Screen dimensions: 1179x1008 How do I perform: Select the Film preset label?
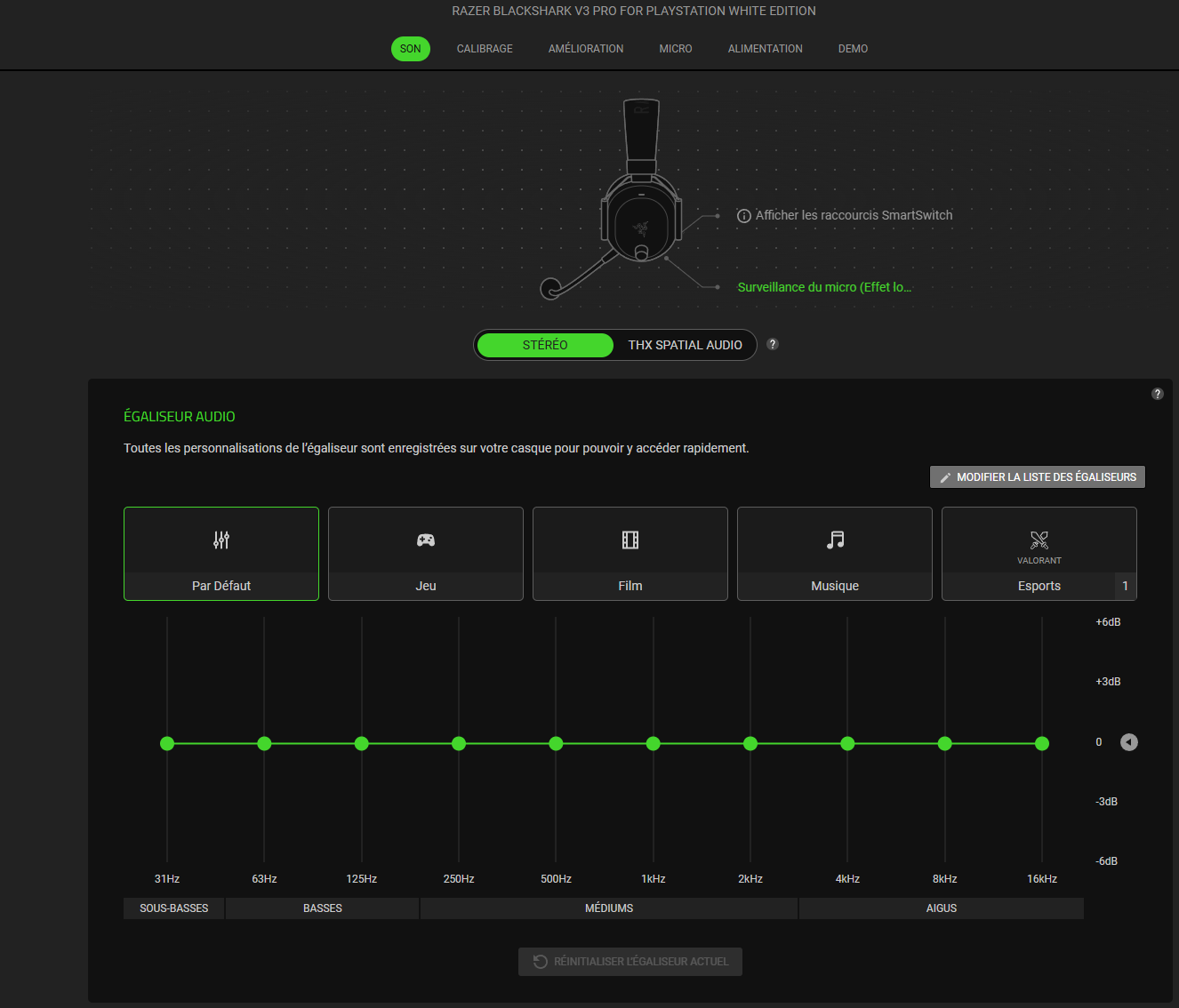click(630, 586)
